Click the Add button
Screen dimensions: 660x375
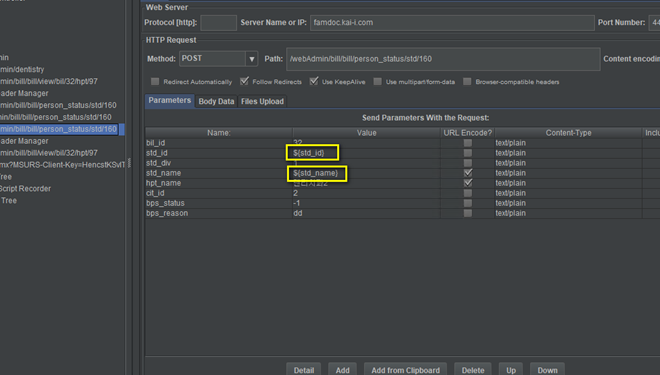coord(343,370)
